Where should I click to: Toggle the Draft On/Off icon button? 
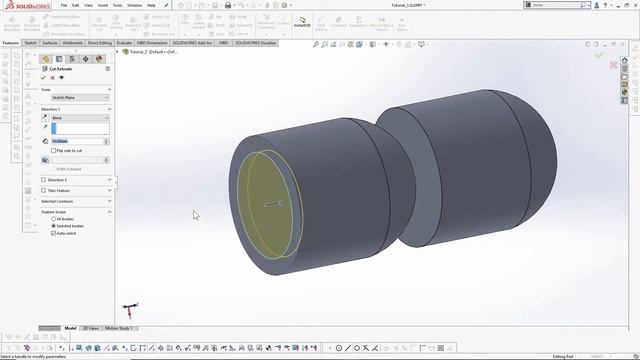(45, 160)
